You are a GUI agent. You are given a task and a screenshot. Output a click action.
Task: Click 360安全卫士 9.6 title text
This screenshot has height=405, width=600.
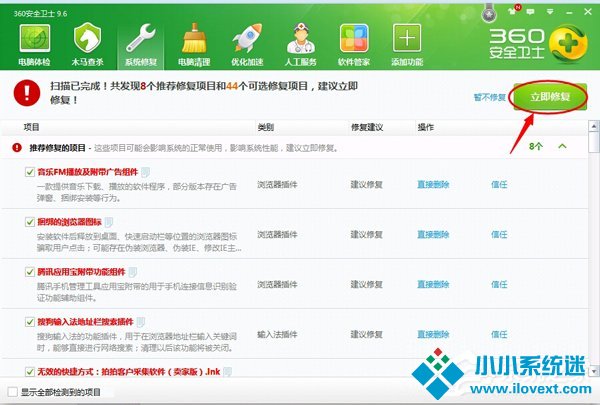coord(40,13)
